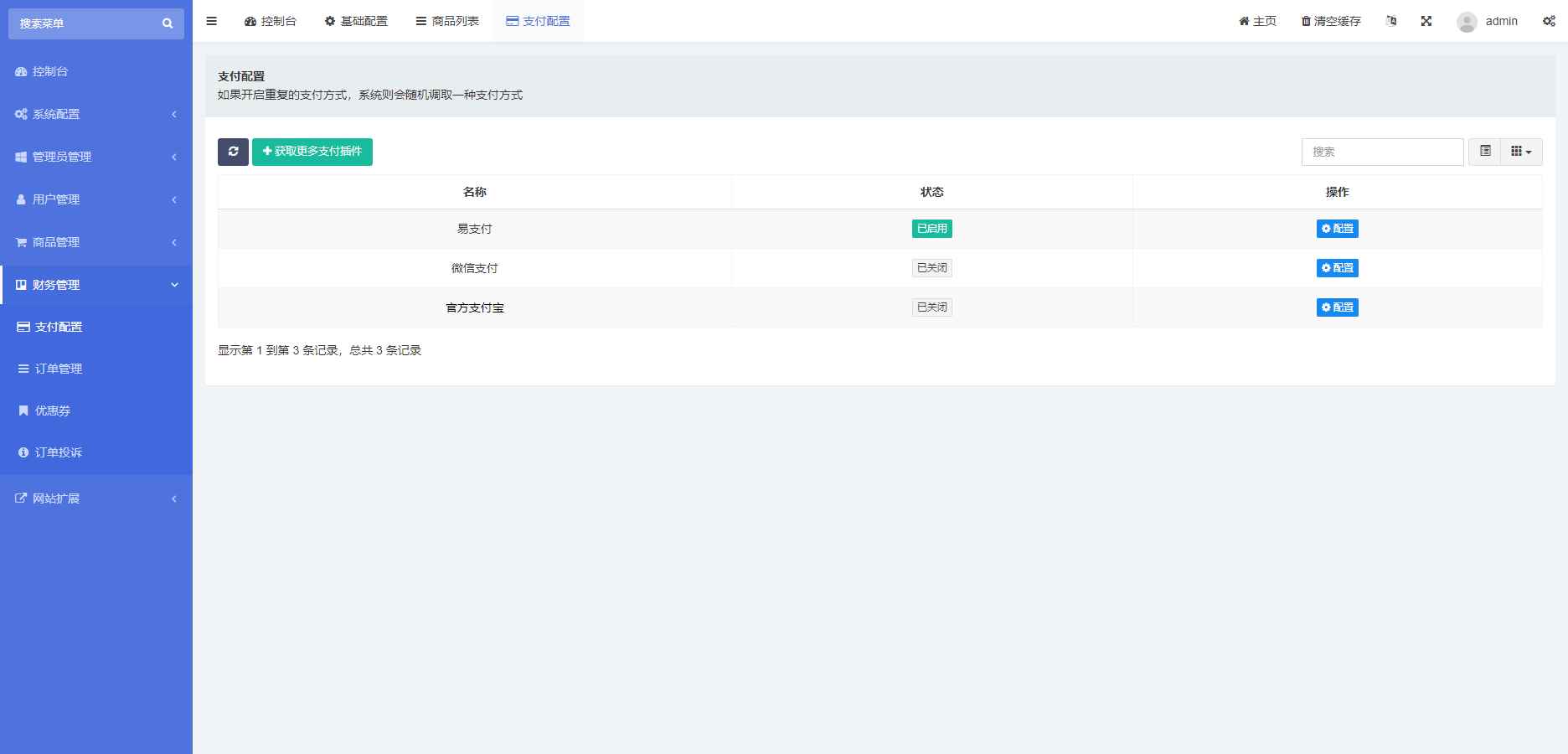The image size is (1568, 754).
Task: Click the multi-window/page icon near fullscreen button
Action: [1391, 21]
